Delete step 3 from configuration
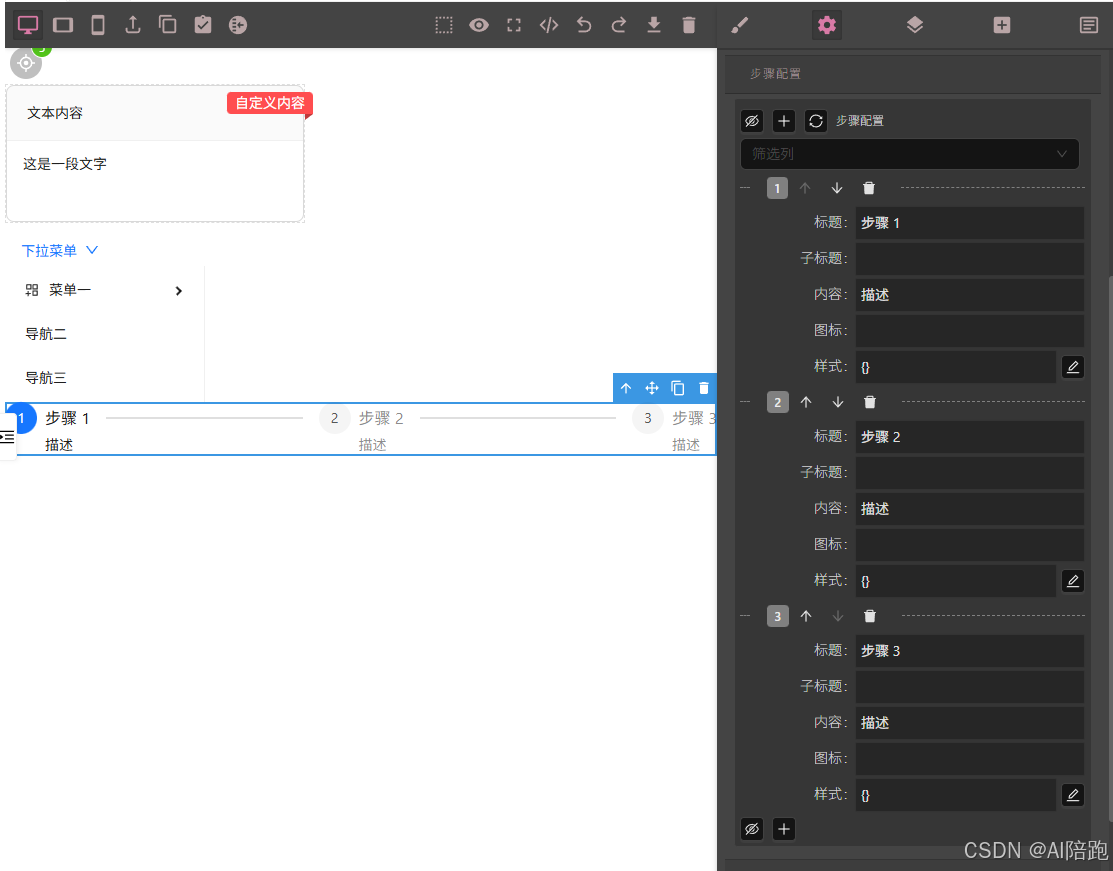1113x871 pixels. click(870, 616)
